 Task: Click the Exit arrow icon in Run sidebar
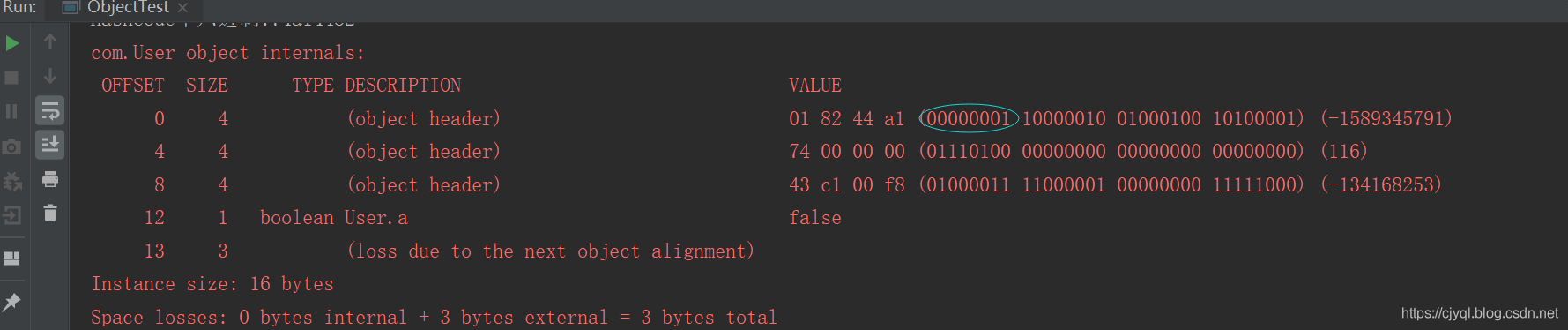[12, 215]
